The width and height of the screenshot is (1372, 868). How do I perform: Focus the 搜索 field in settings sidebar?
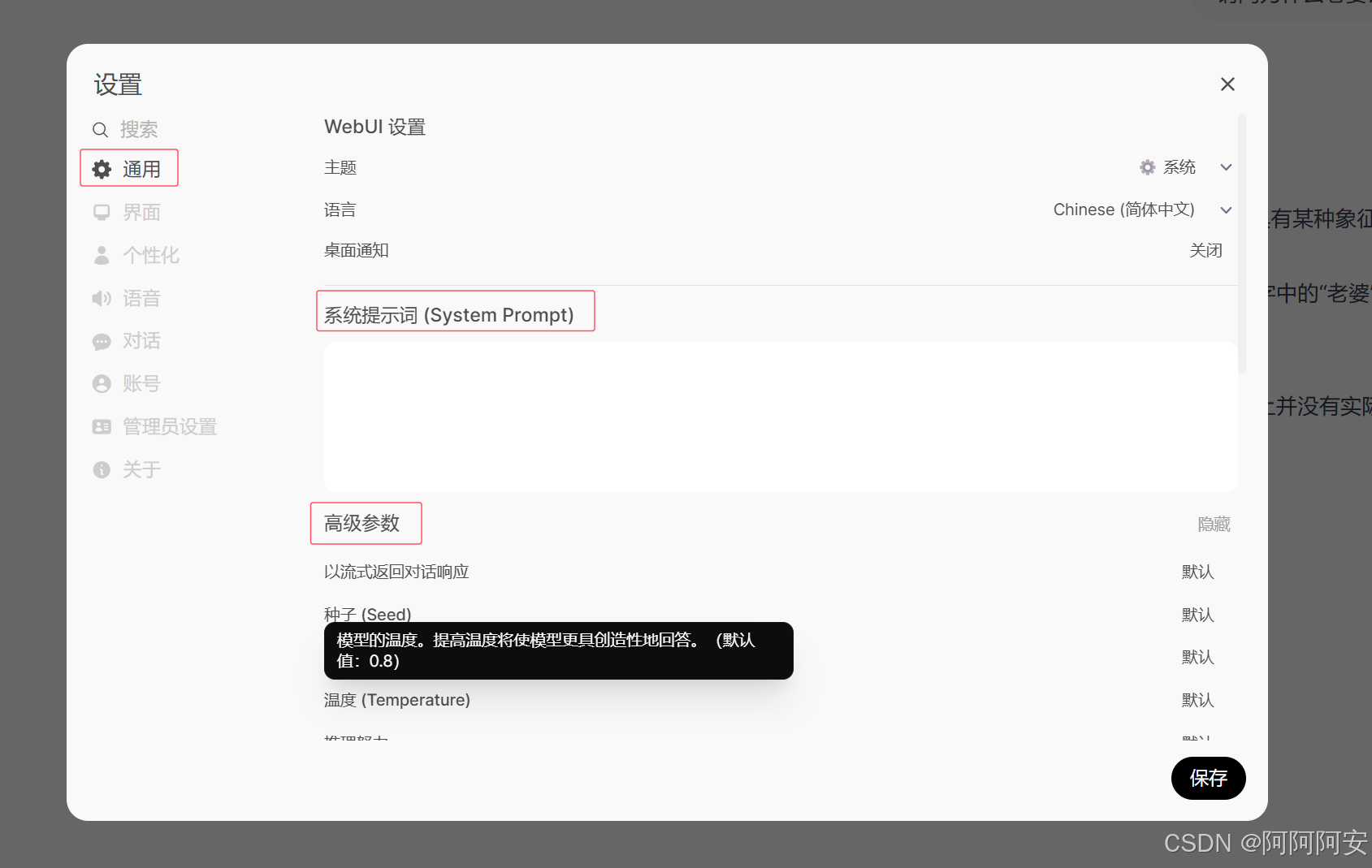[139, 129]
